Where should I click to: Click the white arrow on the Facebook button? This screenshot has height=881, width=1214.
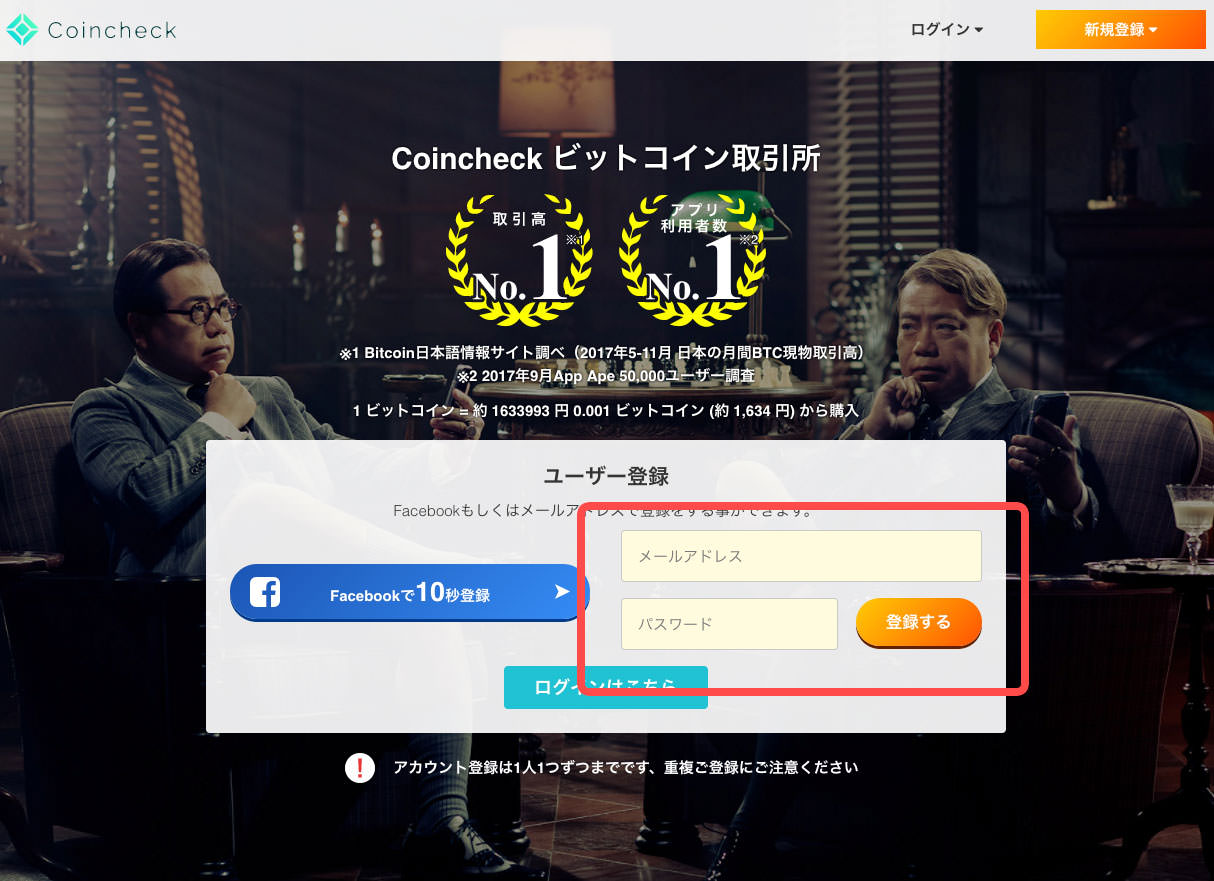[562, 592]
